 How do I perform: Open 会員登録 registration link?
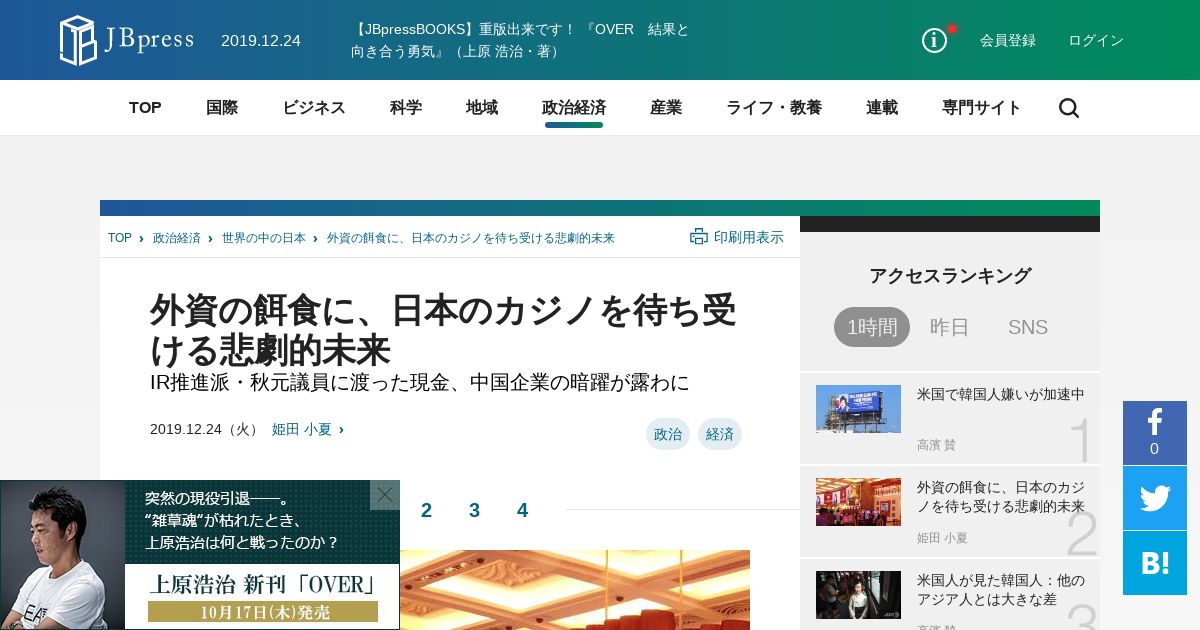coord(1008,40)
